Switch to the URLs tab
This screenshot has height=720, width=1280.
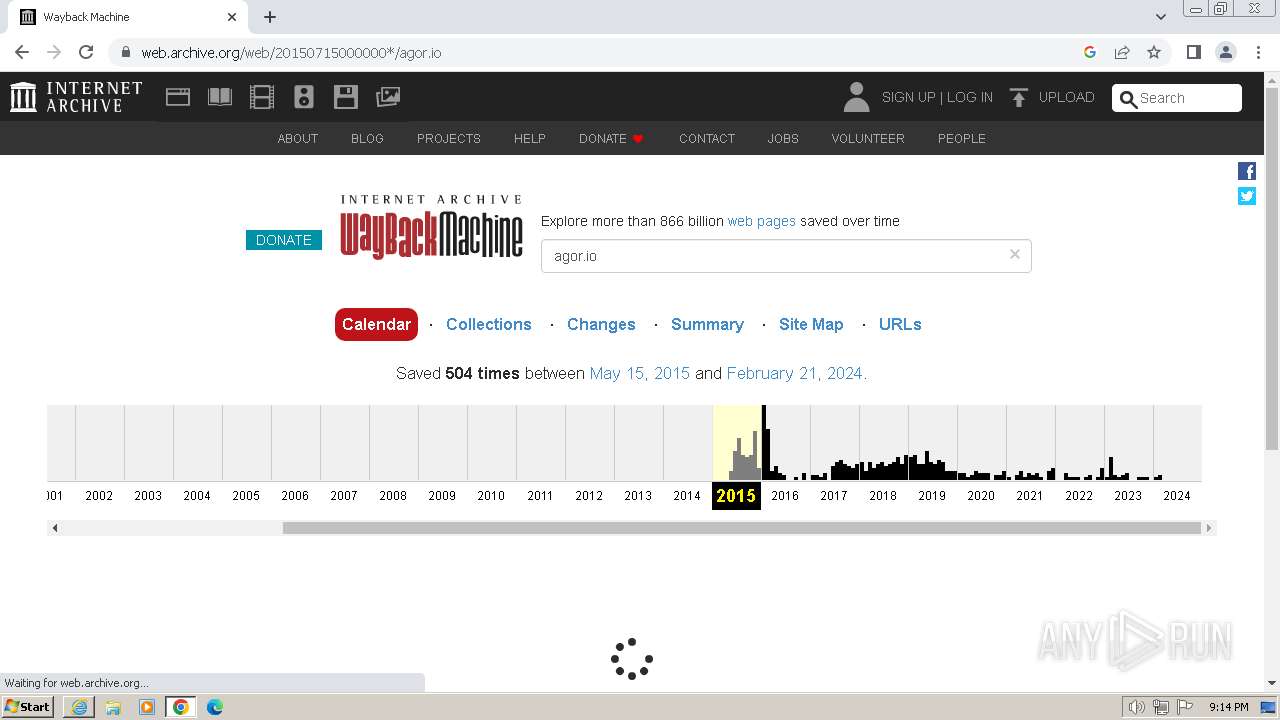(900, 324)
